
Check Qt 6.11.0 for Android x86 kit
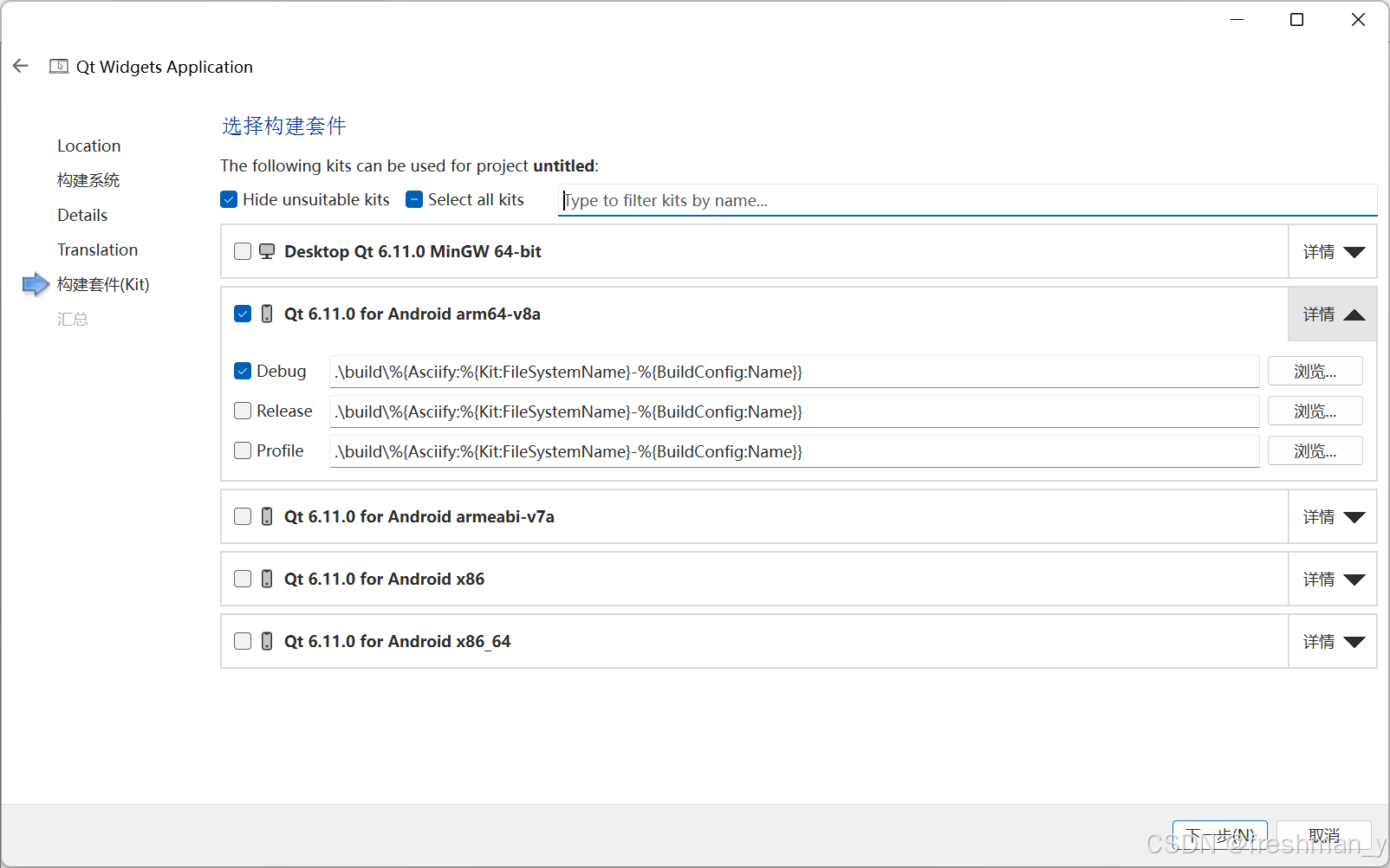click(x=243, y=579)
